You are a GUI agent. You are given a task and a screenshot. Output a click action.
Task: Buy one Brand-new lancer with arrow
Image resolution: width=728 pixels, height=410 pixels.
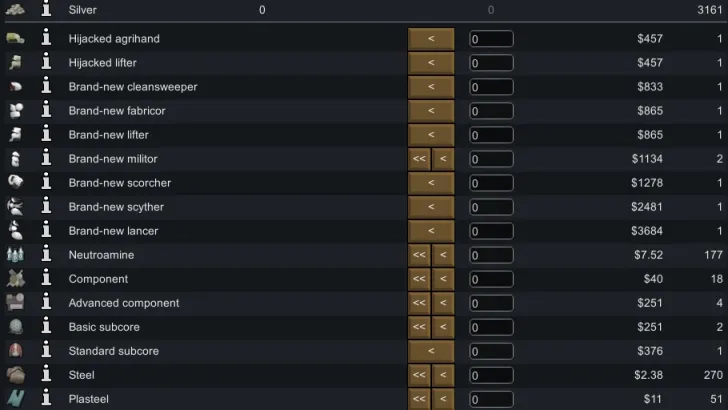[431, 231]
